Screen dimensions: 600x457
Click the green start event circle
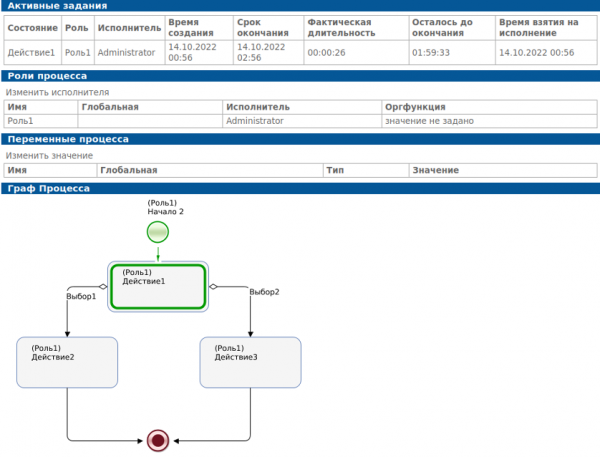pyautogui.click(x=158, y=232)
